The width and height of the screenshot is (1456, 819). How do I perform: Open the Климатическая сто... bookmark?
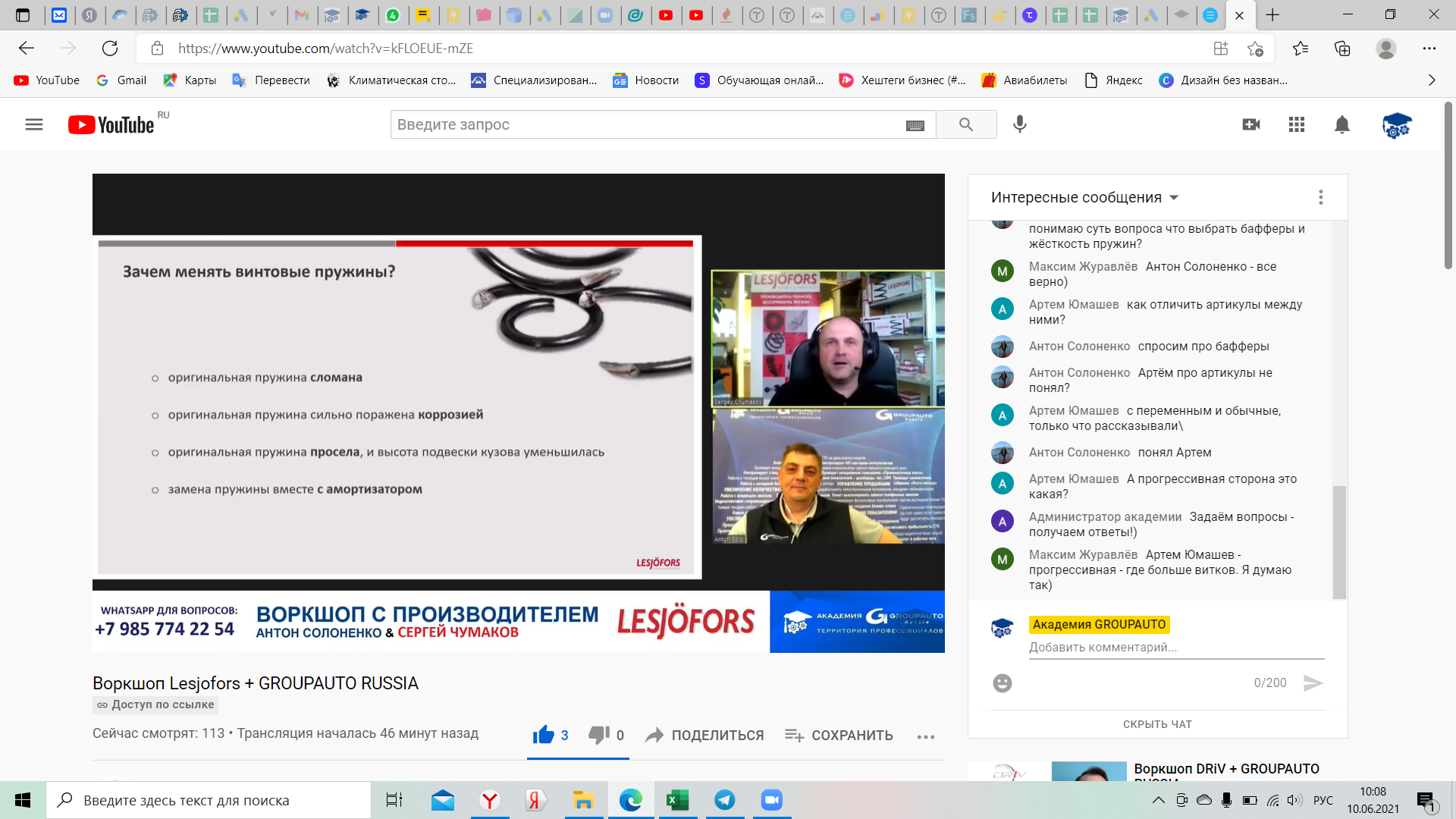(x=391, y=80)
